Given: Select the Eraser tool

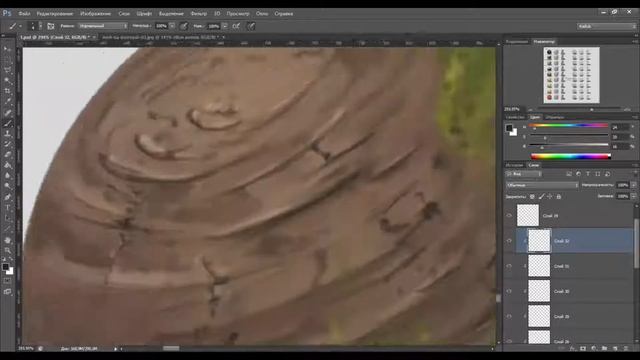Looking at the screenshot, I should click(x=7, y=155).
